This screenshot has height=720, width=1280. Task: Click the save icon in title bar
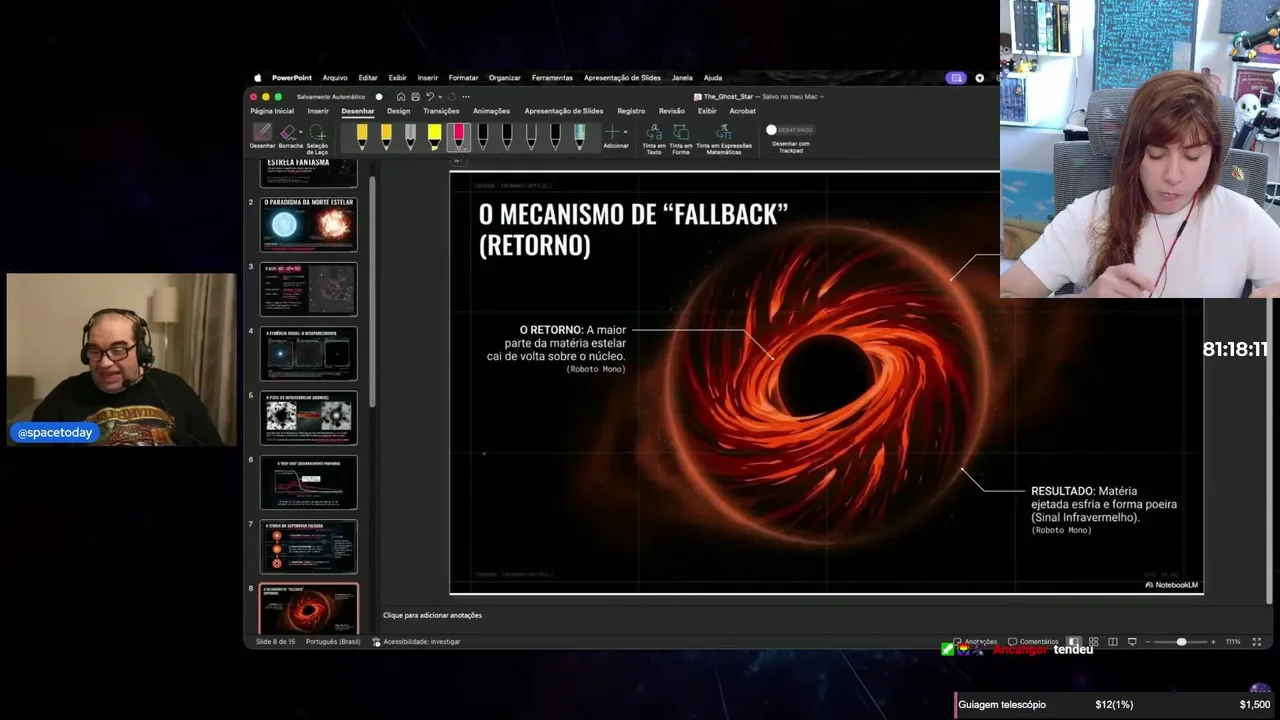coord(415,97)
